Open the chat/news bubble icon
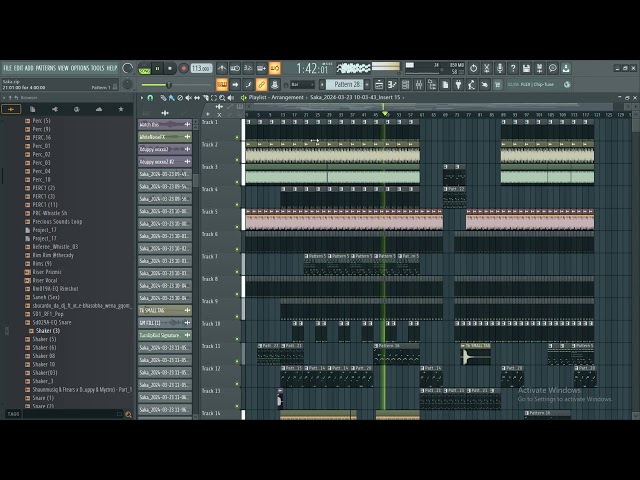The width and height of the screenshot is (640, 480). [x=553, y=68]
